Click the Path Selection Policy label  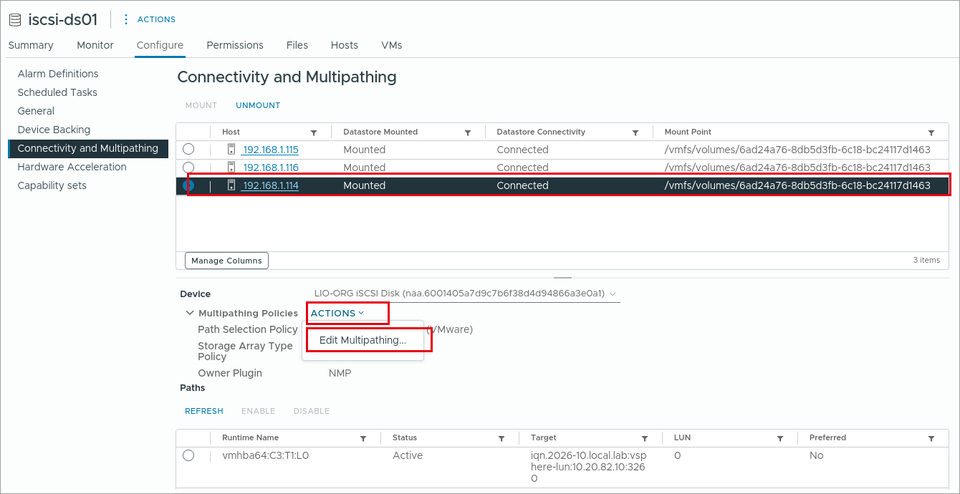247,329
